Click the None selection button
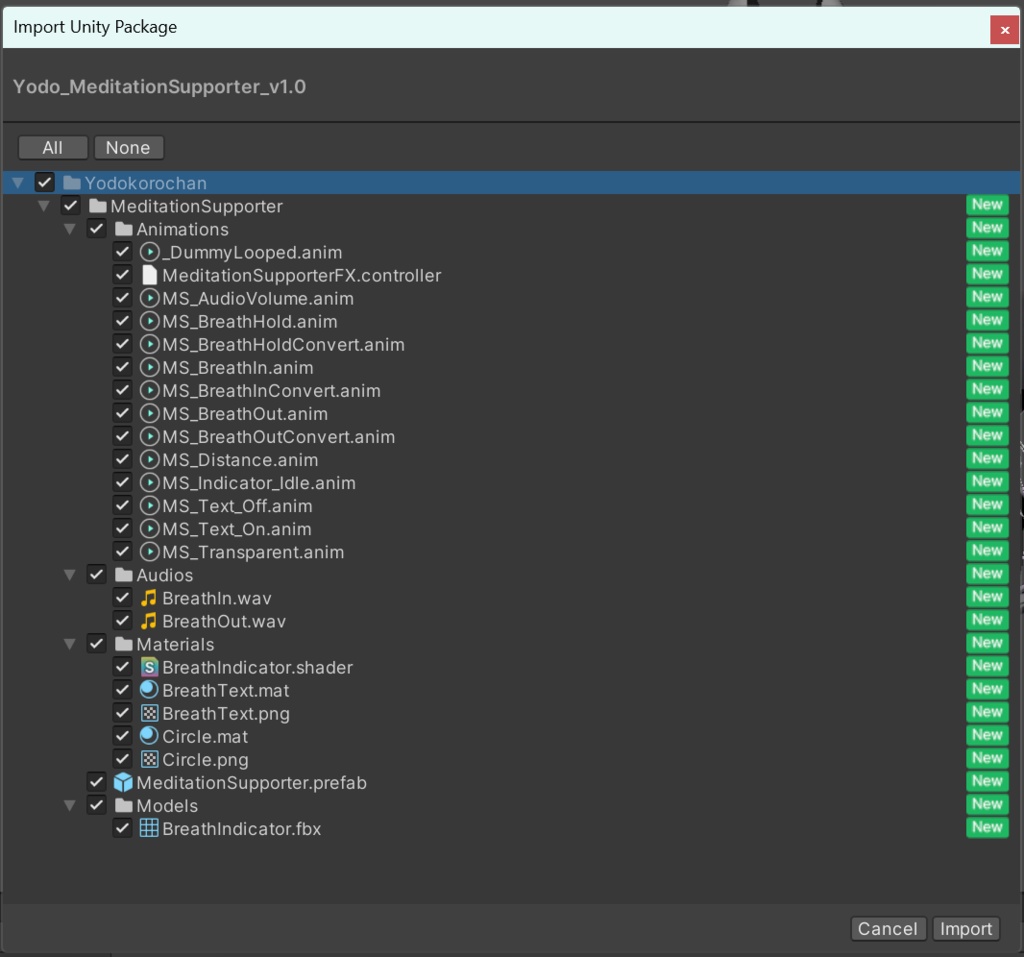Image resolution: width=1024 pixels, height=957 pixels. [x=129, y=148]
